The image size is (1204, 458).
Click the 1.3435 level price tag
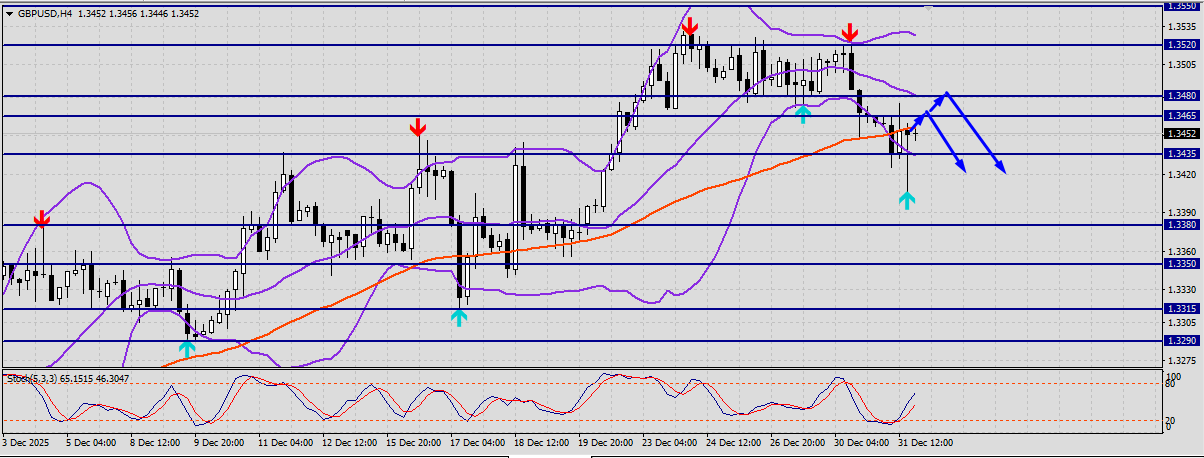pyautogui.click(x=1181, y=154)
